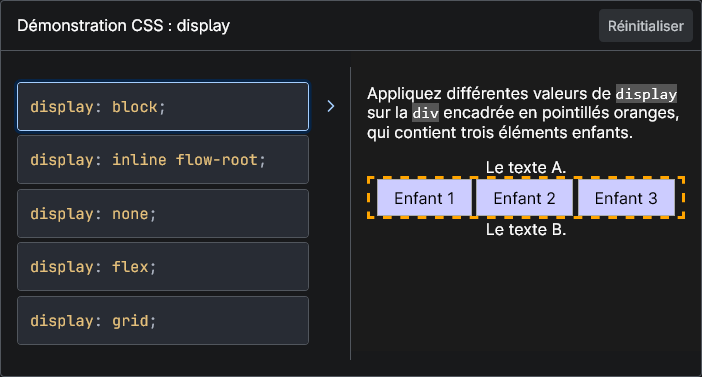The width and height of the screenshot is (702, 377).
Task: Click the highlighted 'div' code word
Action: (425, 113)
